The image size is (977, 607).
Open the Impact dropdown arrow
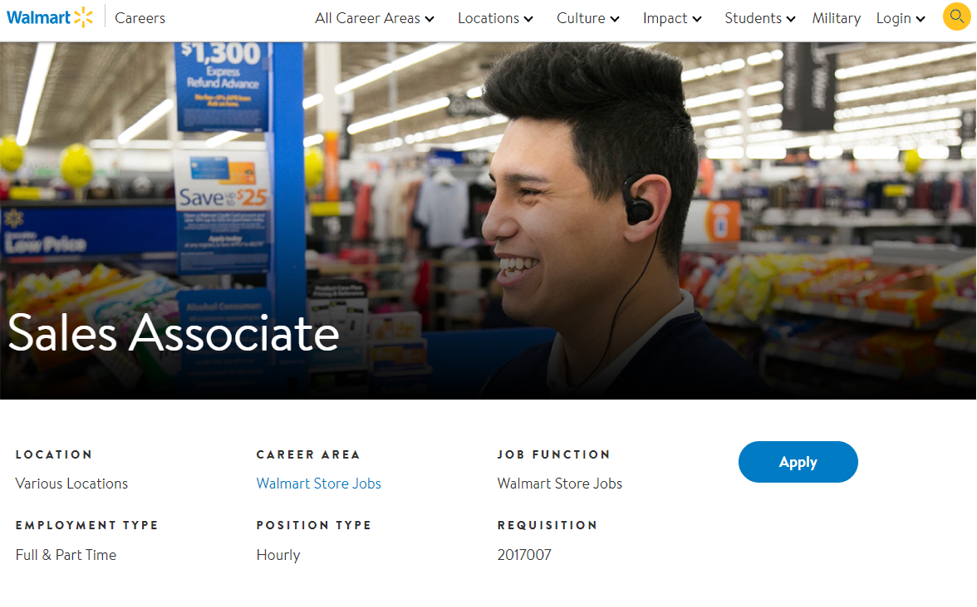click(x=697, y=19)
